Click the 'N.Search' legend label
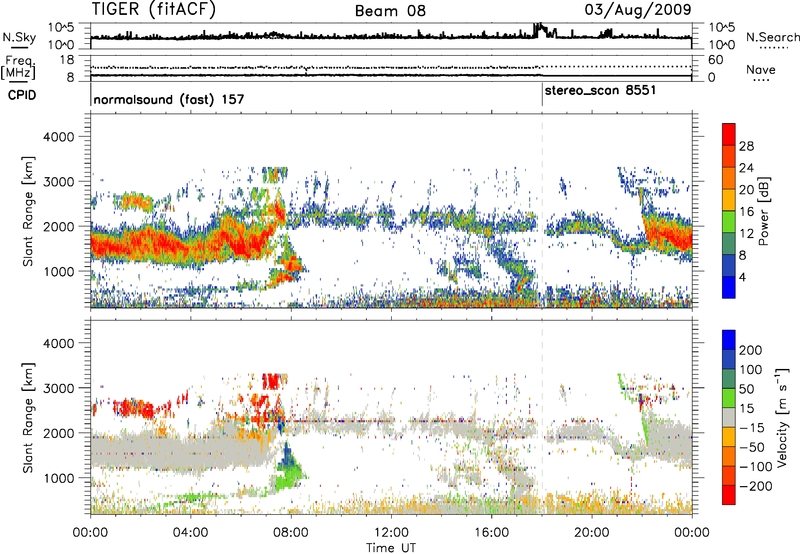Viewport: 800px width, 554px height. pos(772,37)
